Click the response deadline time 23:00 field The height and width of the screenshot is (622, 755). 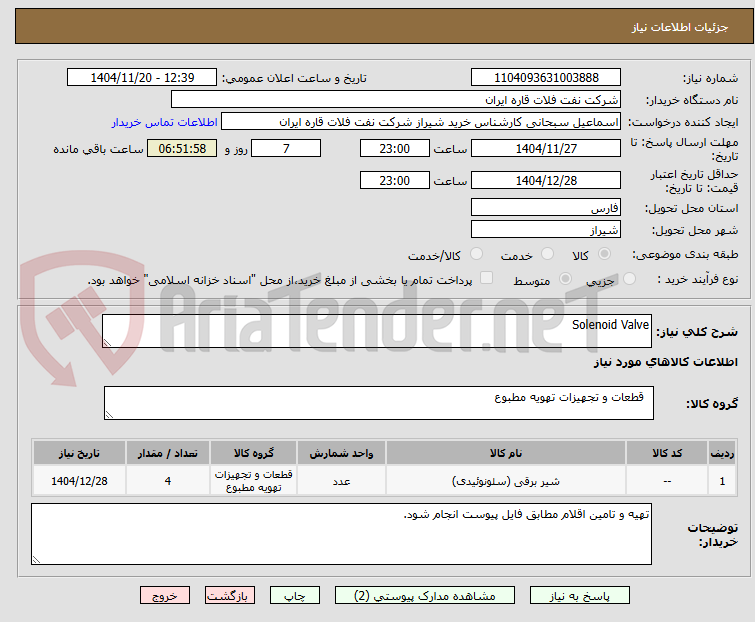(x=395, y=148)
